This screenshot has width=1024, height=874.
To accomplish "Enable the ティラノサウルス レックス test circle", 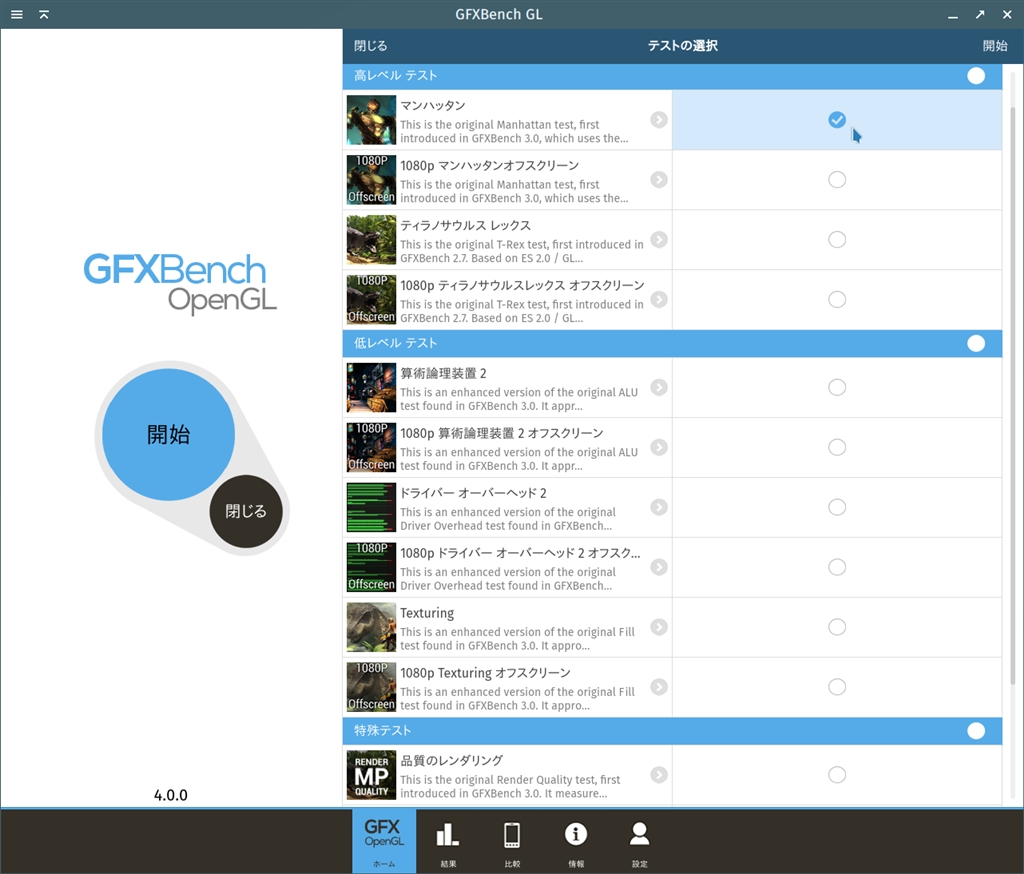I will click(x=837, y=240).
